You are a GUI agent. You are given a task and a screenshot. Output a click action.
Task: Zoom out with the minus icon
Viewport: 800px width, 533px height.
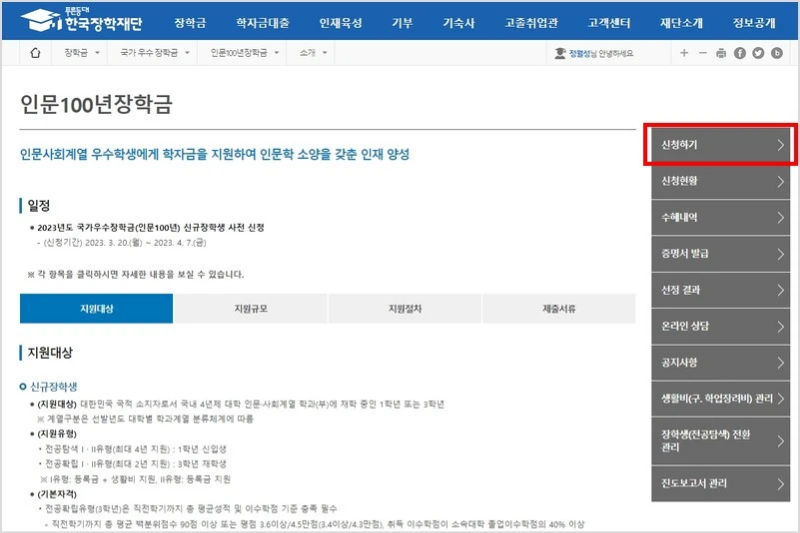(703, 53)
